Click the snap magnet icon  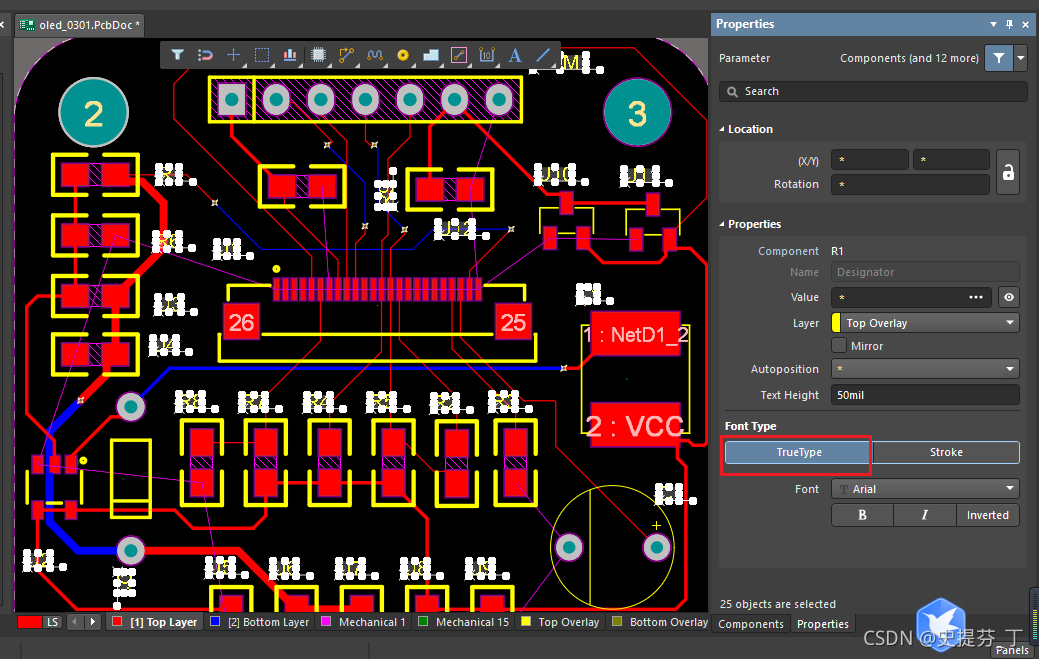(x=205, y=55)
